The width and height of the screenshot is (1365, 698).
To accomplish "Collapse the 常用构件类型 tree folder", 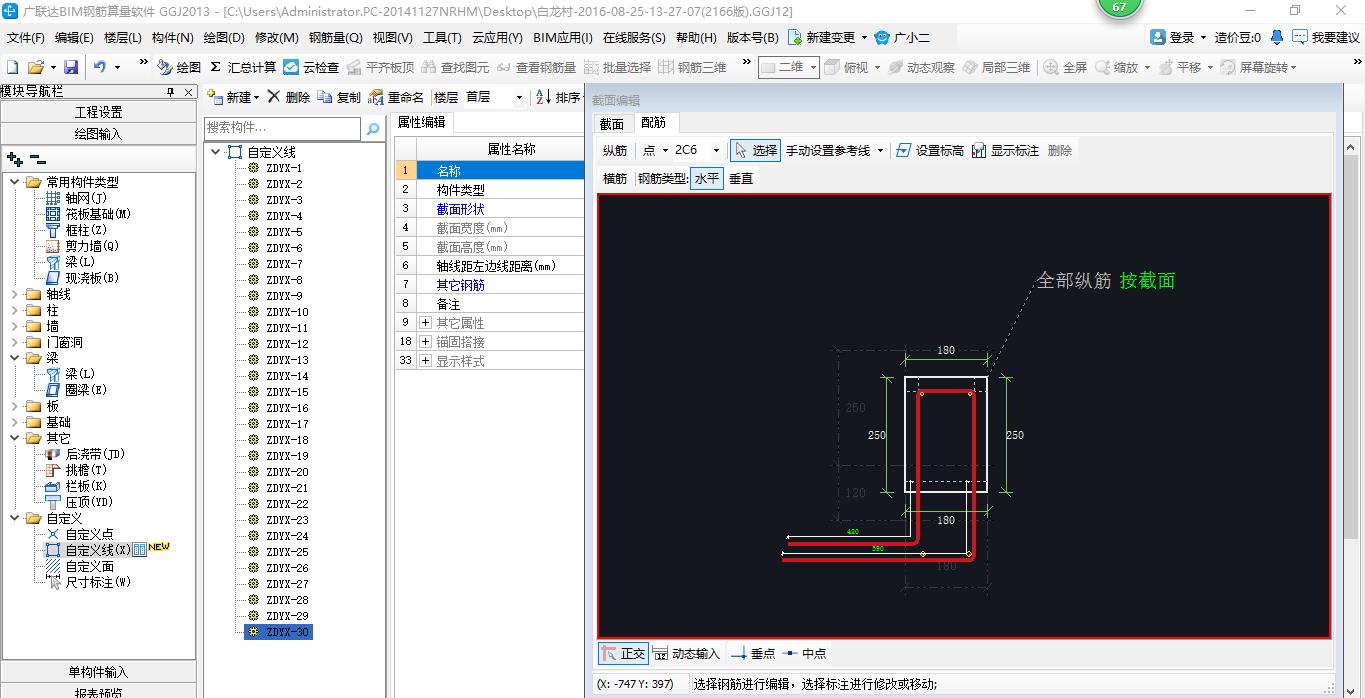I will coord(15,182).
